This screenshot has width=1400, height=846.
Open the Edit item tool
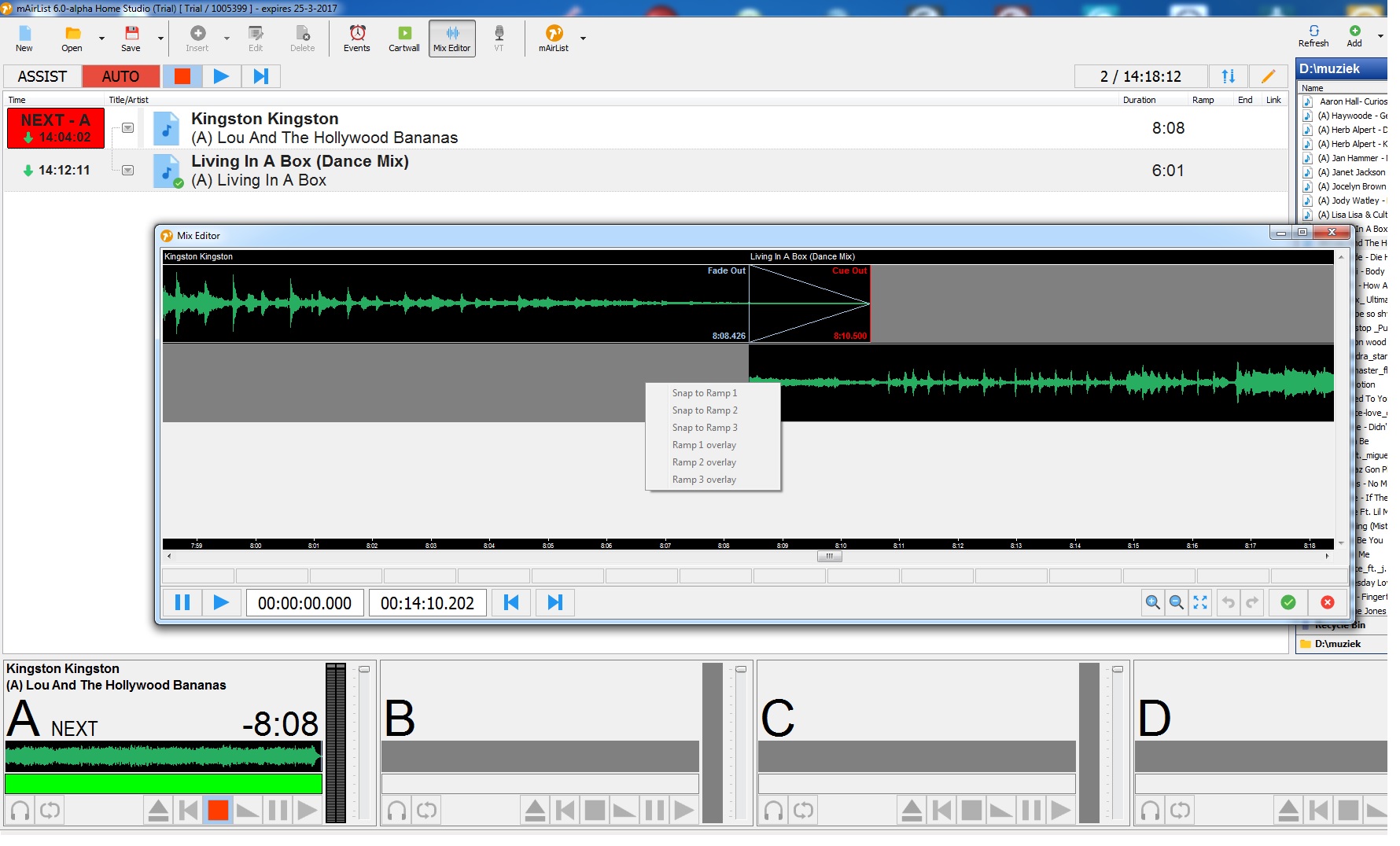(x=255, y=38)
